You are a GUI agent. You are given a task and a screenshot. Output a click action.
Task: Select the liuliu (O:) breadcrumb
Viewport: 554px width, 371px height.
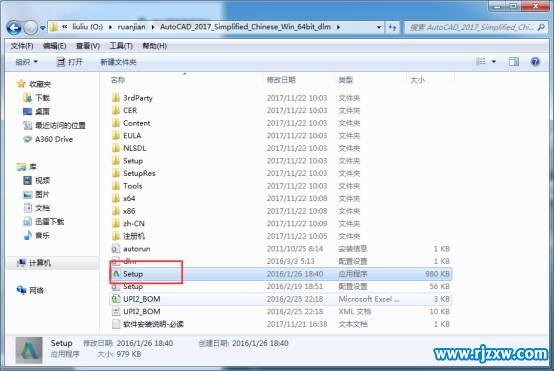coord(88,27)
